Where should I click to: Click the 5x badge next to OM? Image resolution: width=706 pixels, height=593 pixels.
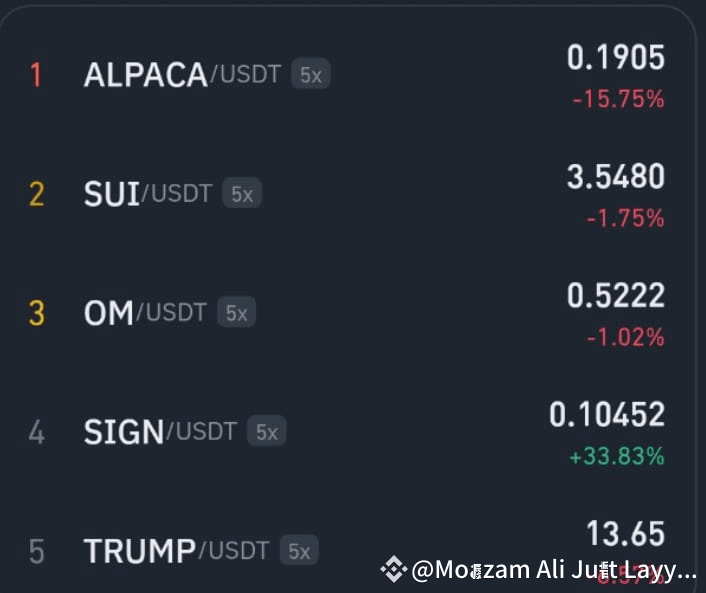click(x=236, y=312)
